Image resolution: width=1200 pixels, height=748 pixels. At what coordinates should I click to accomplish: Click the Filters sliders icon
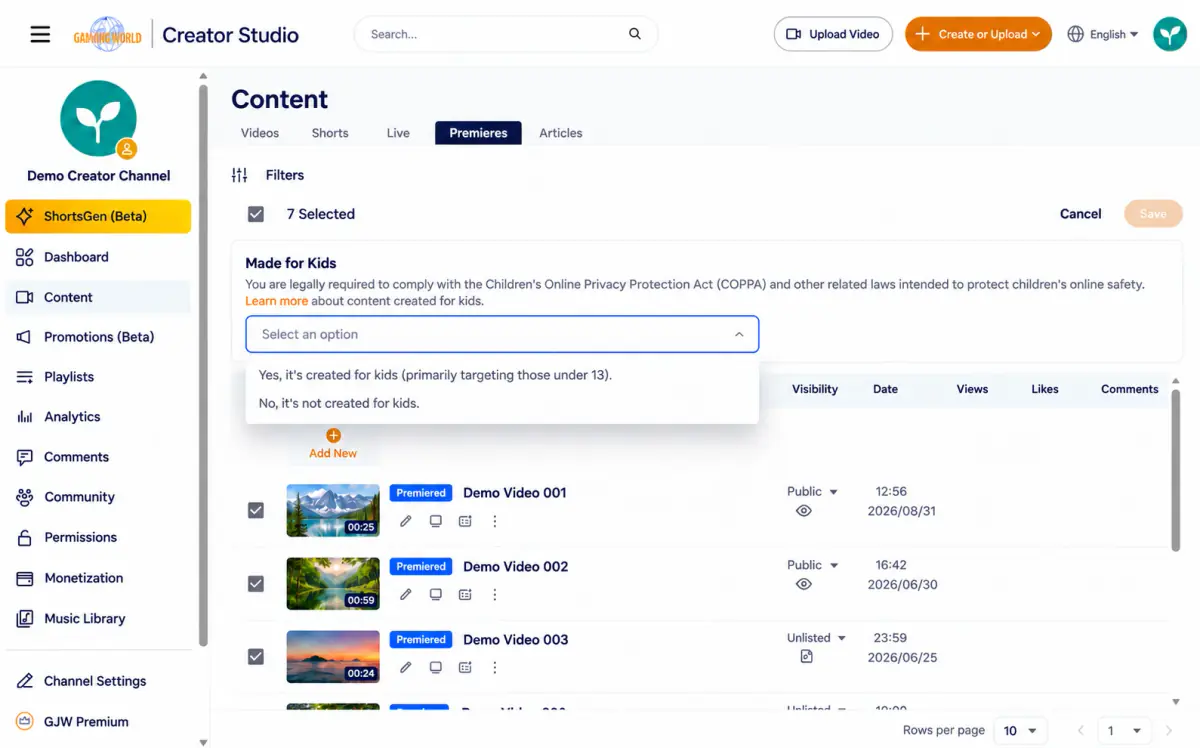pos(239,175)
